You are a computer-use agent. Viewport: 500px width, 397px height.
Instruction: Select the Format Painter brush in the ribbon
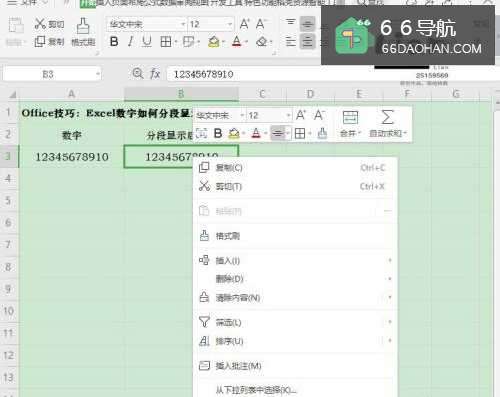(83, 26)
